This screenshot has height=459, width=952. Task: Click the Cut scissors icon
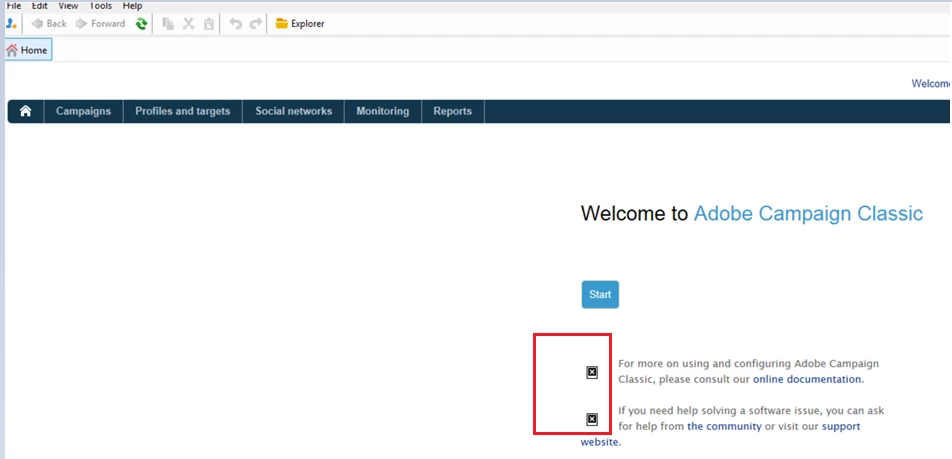pyautogui.click(x=188, y=24)
